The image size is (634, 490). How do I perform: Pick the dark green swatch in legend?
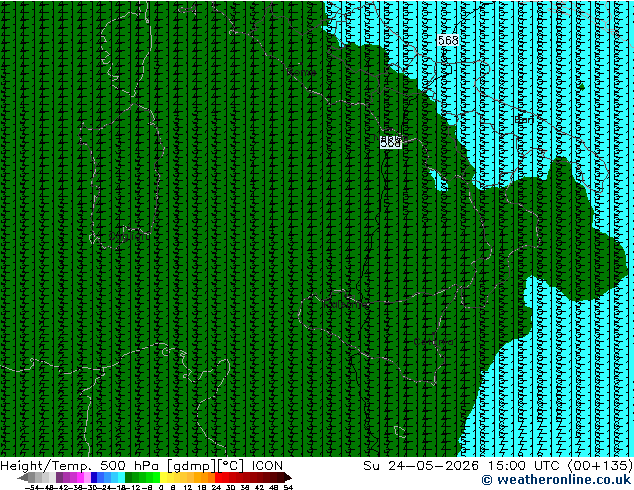pyautogui.click(x=129, y=478)
